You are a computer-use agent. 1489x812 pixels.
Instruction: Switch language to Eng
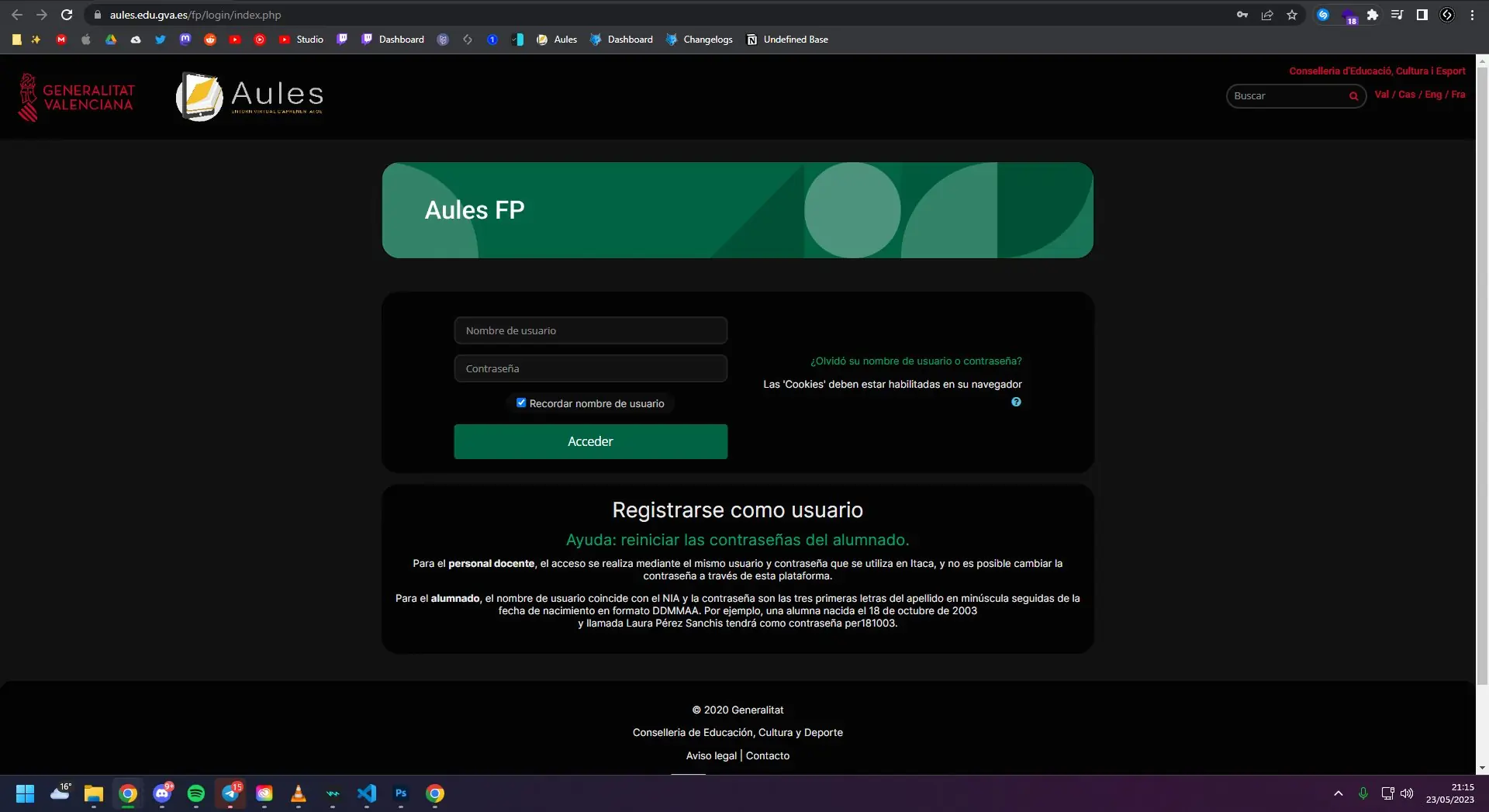point(1433,95)
